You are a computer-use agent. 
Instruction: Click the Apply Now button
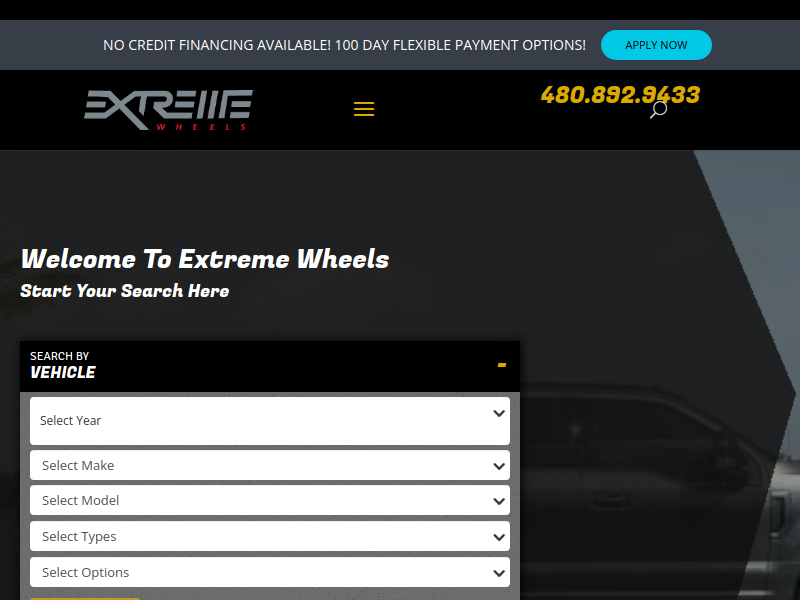point(656,45)
